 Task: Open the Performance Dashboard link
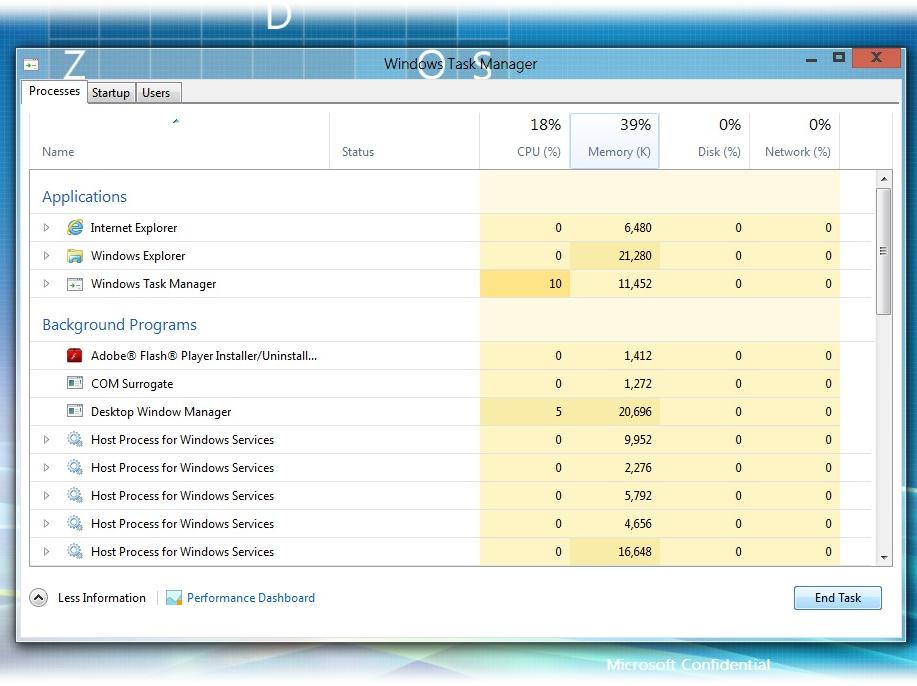(251, 598)
